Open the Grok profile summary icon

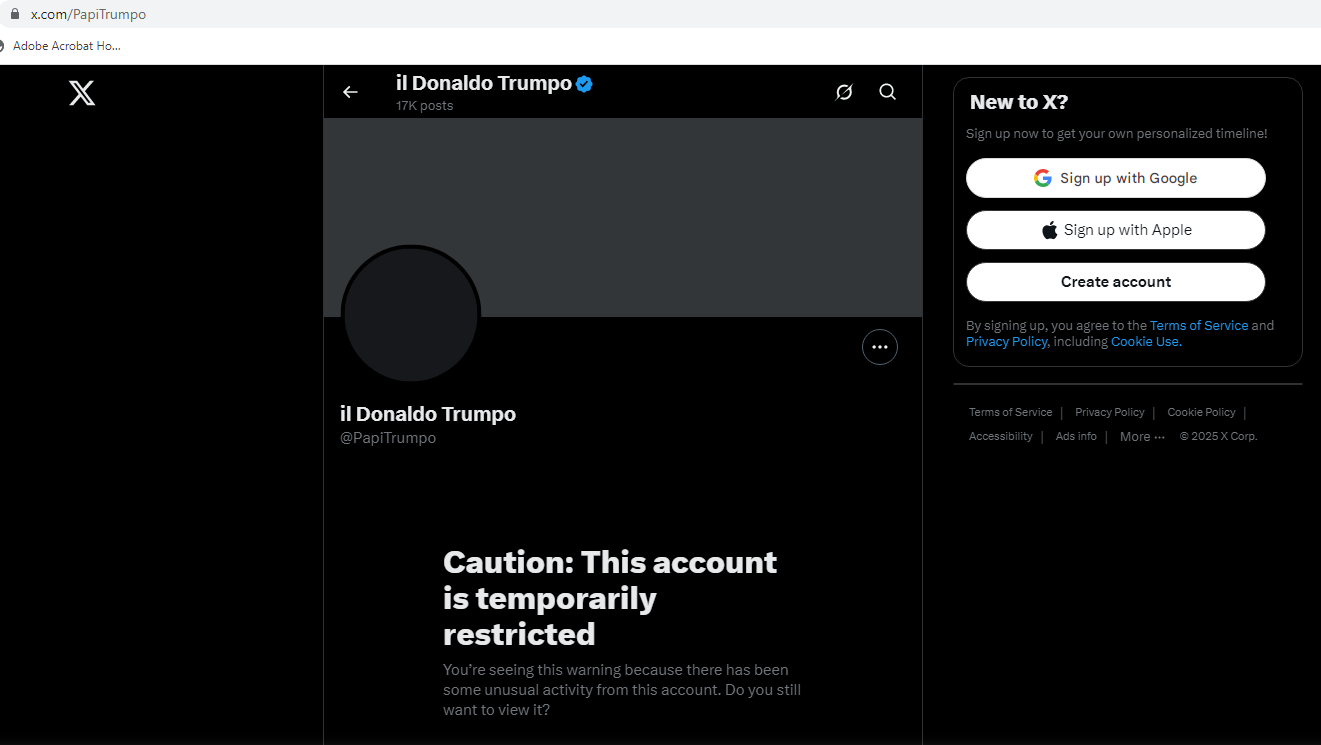[x=844, y=92]
